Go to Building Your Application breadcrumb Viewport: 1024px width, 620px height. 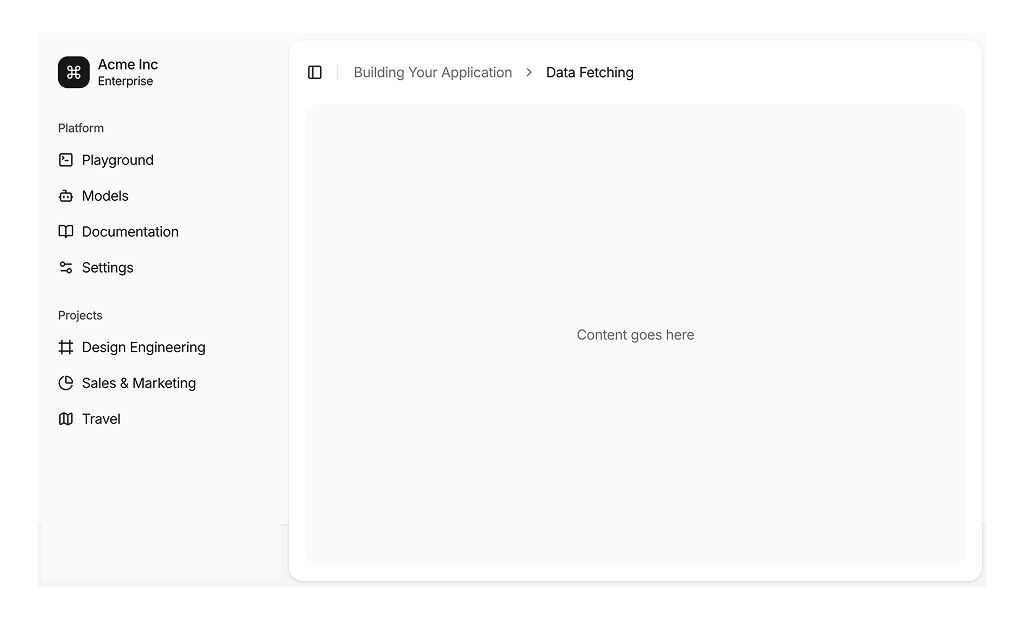432,72
